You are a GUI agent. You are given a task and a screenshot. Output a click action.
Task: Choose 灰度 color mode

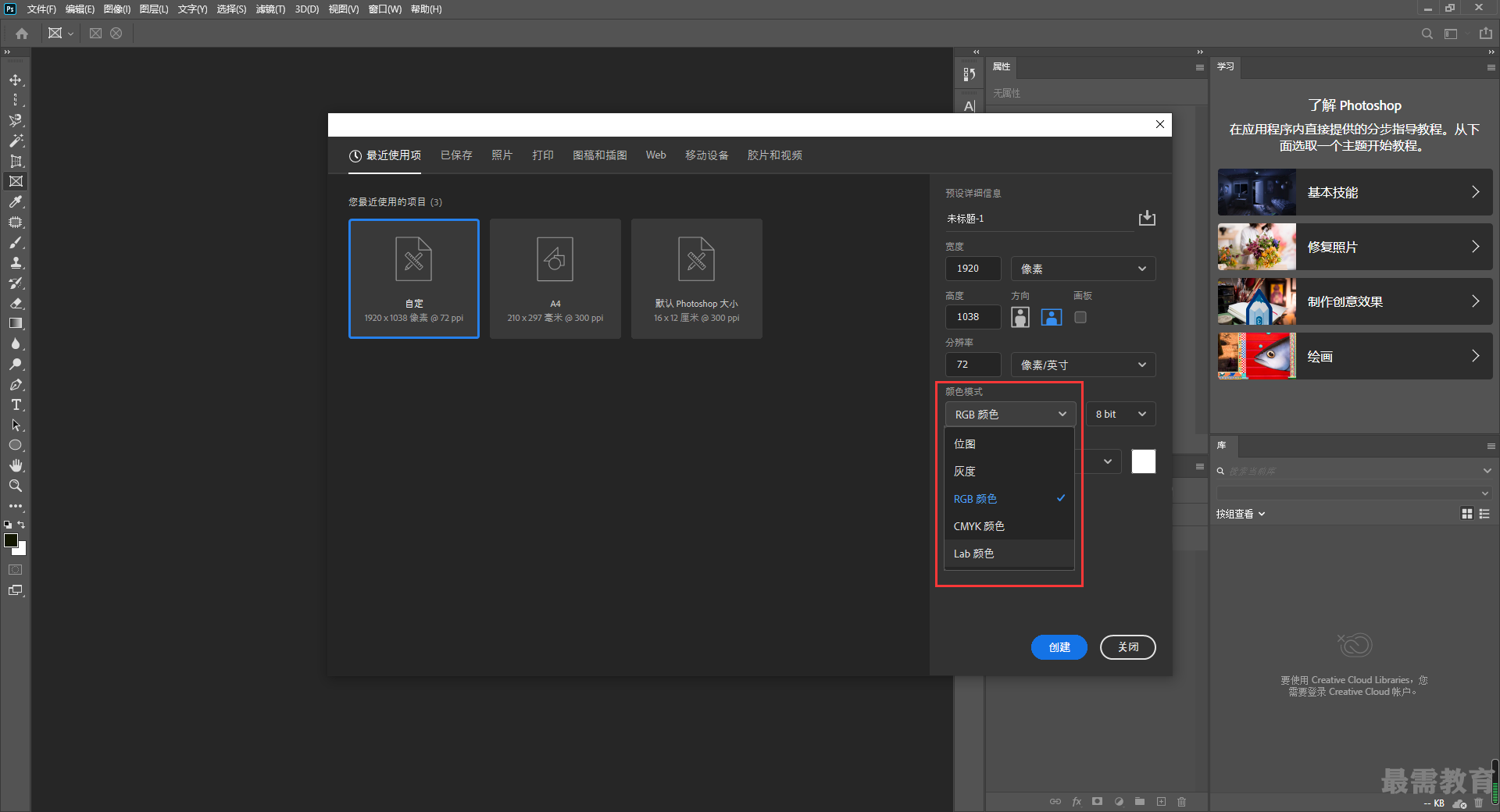click(1009, 472)
